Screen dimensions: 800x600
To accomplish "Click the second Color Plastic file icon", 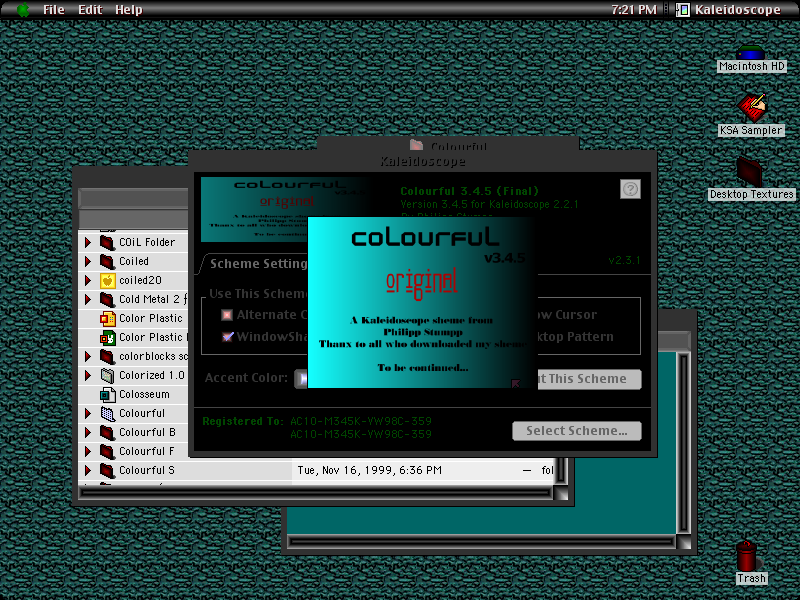I will click(107, 337).
